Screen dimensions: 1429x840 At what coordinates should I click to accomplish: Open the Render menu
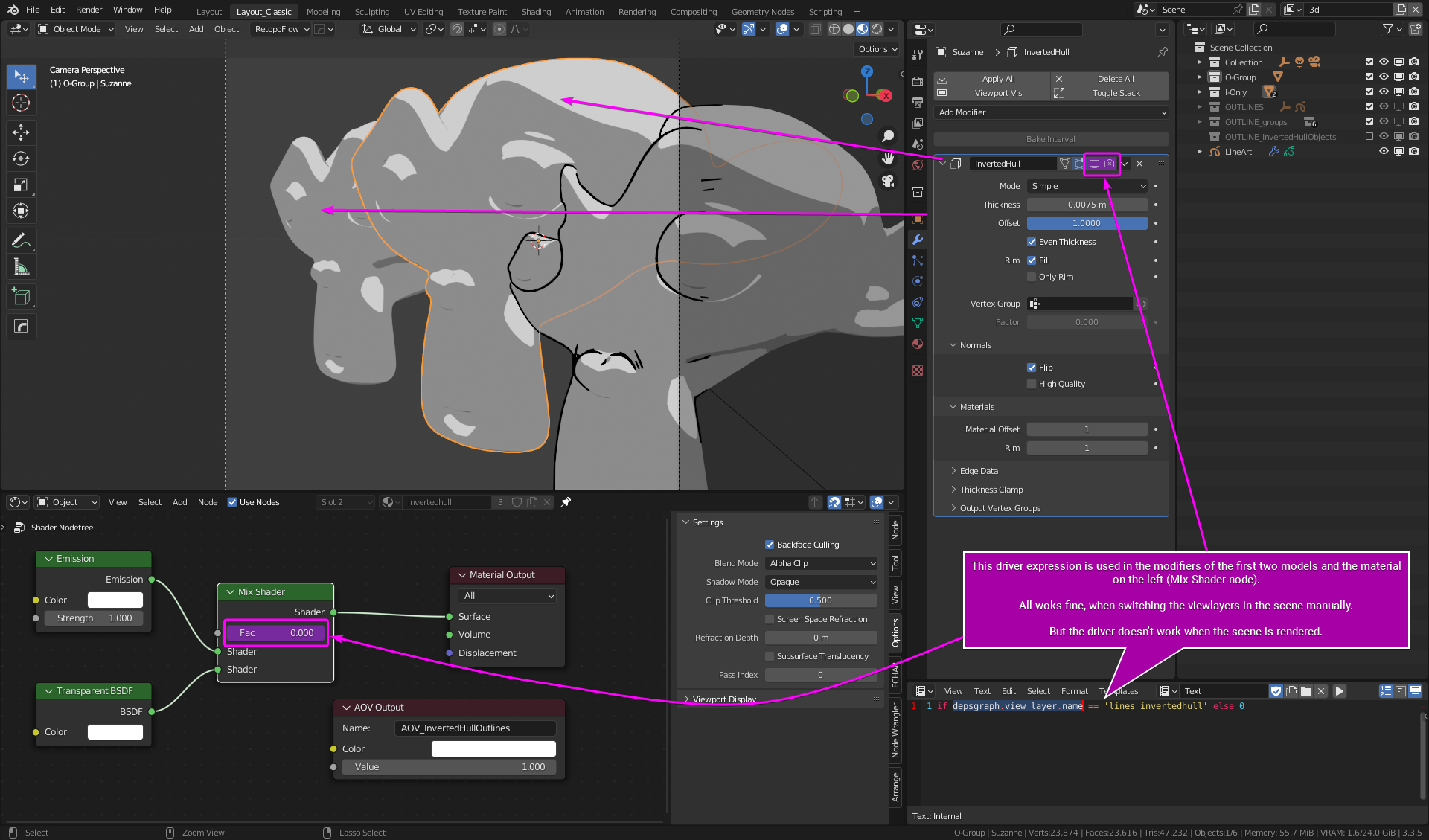click(89, 10)
